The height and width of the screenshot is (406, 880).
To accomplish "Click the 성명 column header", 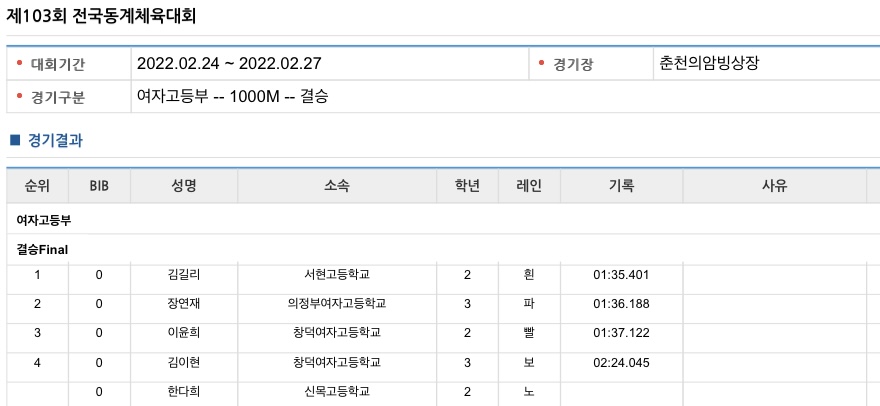I will [x=184, y=186].
